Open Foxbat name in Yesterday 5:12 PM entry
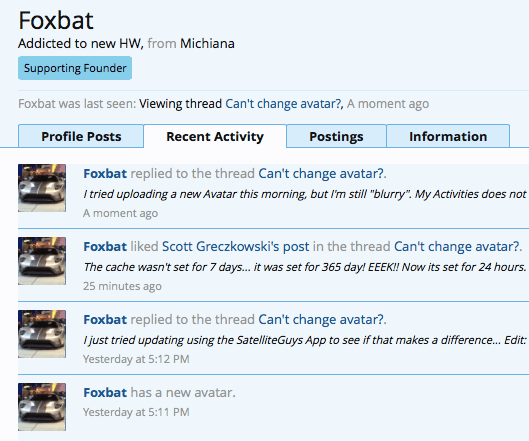This screenshot has height=441, width=529. (x=105, y=319)
